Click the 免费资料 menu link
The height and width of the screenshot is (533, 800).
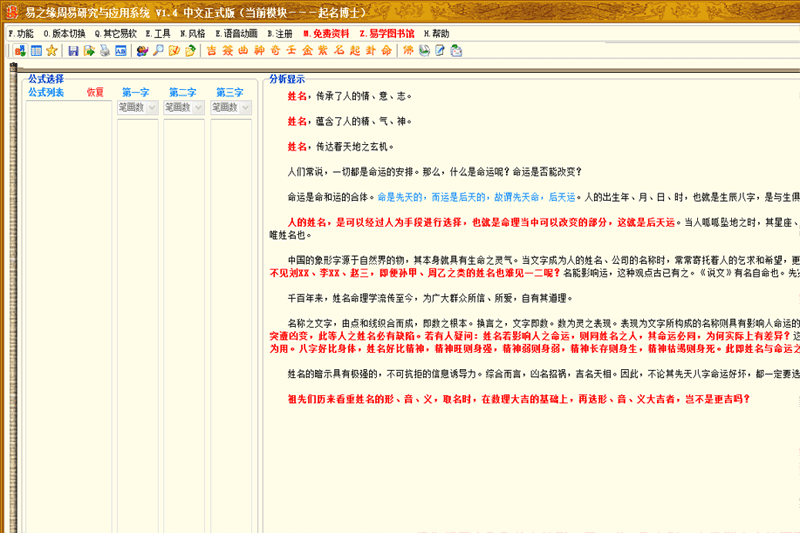[x=326, y=33]
